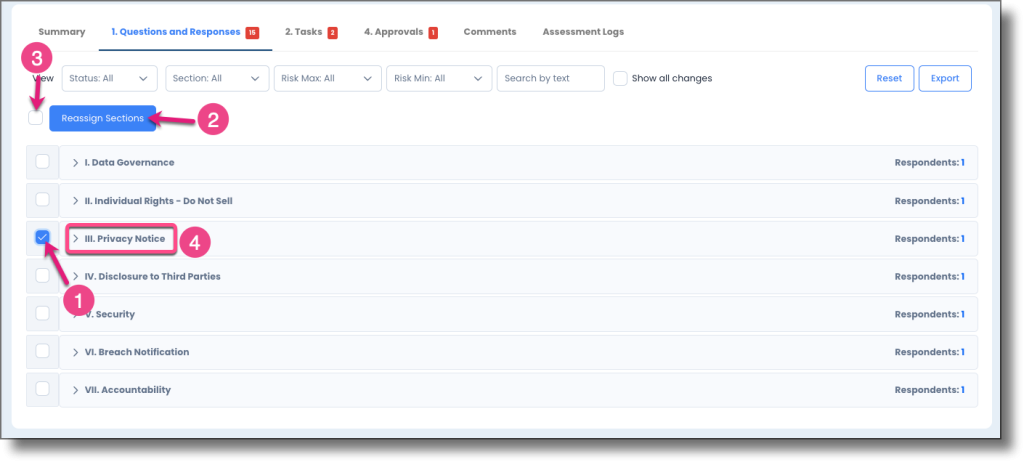Expand the II. Individual Rights chevron
Image resolution: width=1024 pixels, height=462 pixels.
pyautogui.click(x=76, y=201)
